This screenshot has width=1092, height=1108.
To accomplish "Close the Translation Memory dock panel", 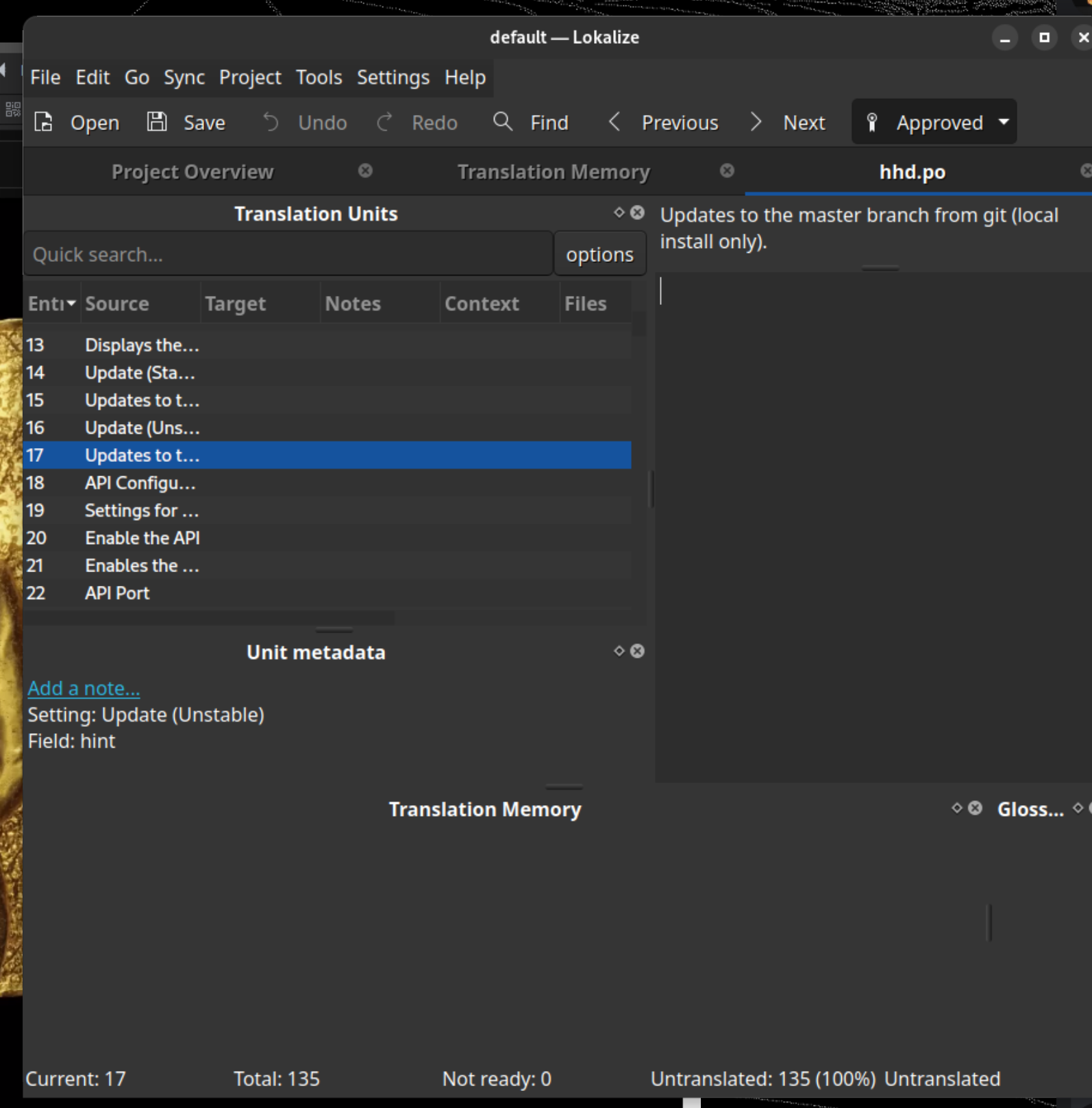I will (975, 809).
